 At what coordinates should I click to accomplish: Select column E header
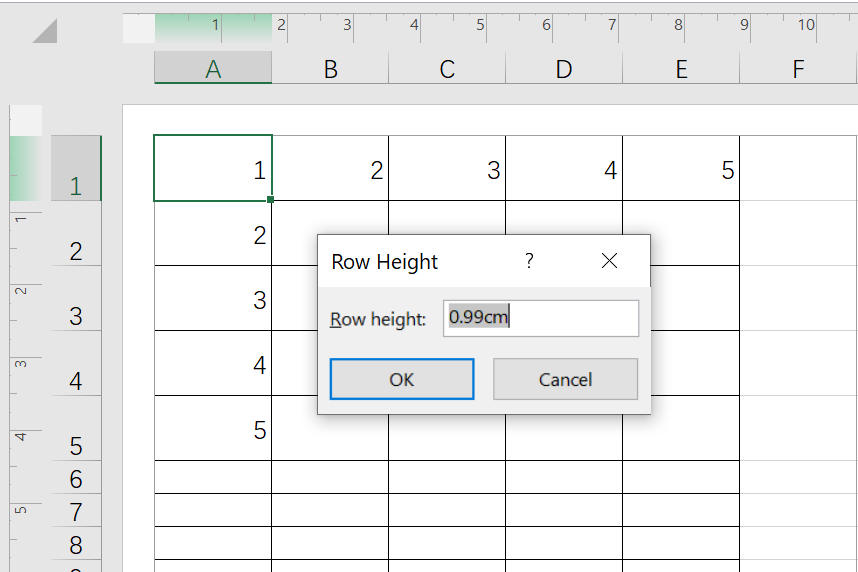(x=681, y=69)
